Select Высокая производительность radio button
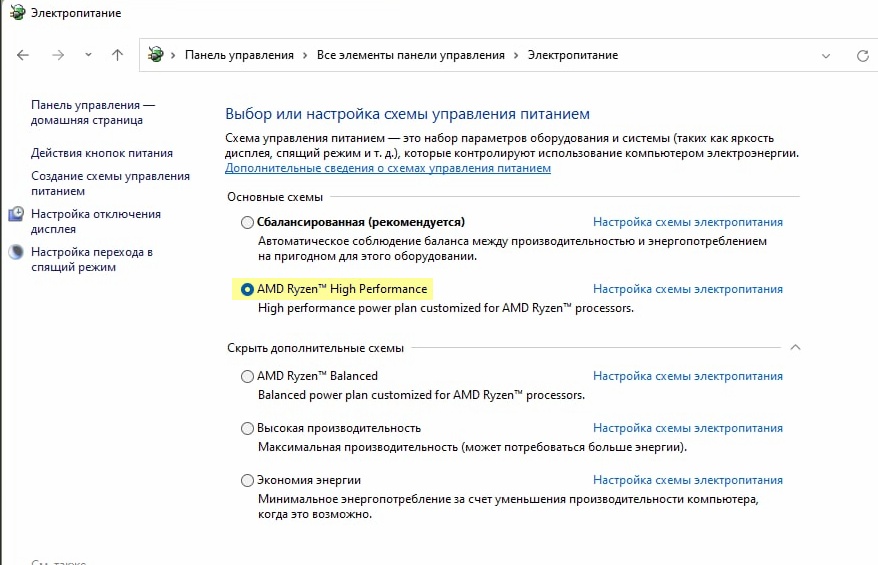878x565 pixels. (247, 428)
